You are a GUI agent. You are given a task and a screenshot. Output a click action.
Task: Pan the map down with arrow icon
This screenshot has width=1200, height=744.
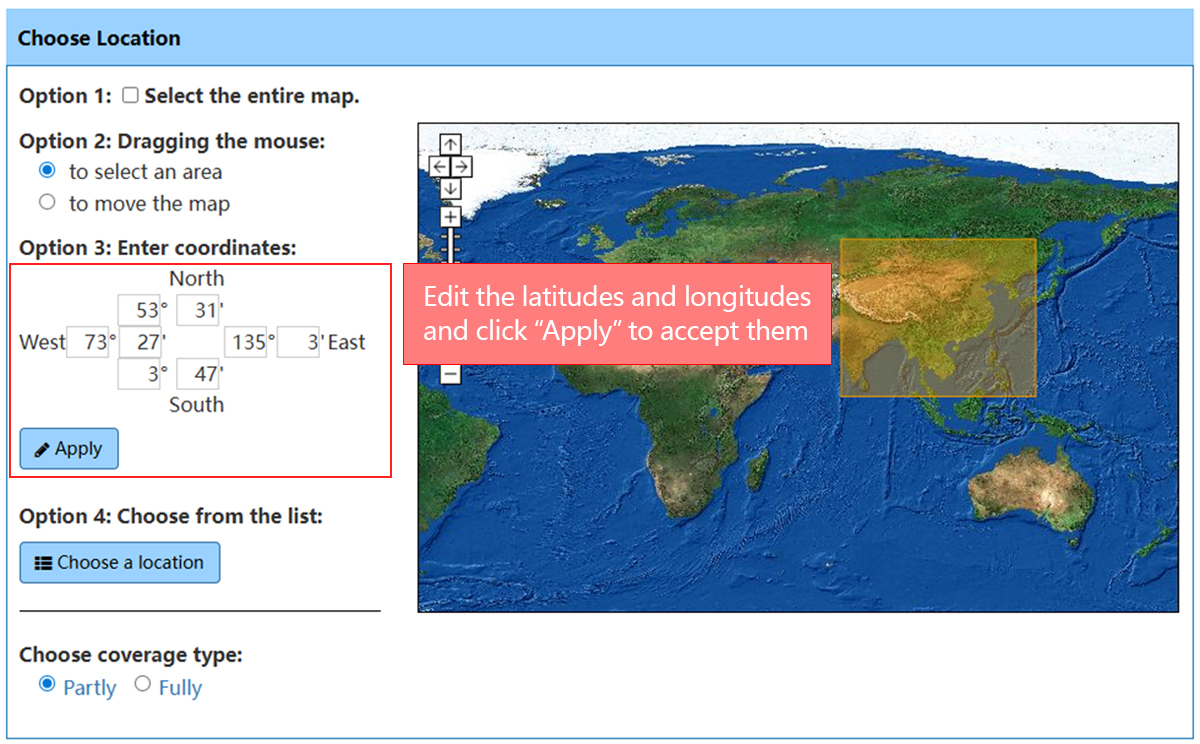(x=450, y=188)
